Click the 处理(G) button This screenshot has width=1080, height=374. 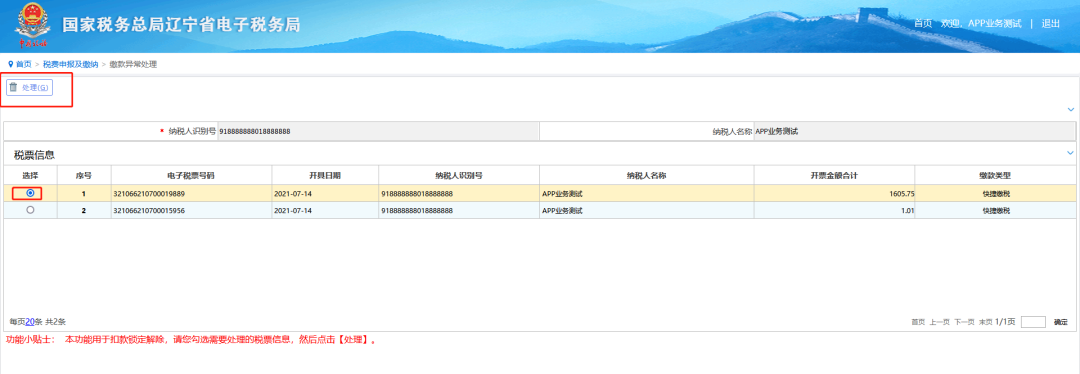(30, 87)
